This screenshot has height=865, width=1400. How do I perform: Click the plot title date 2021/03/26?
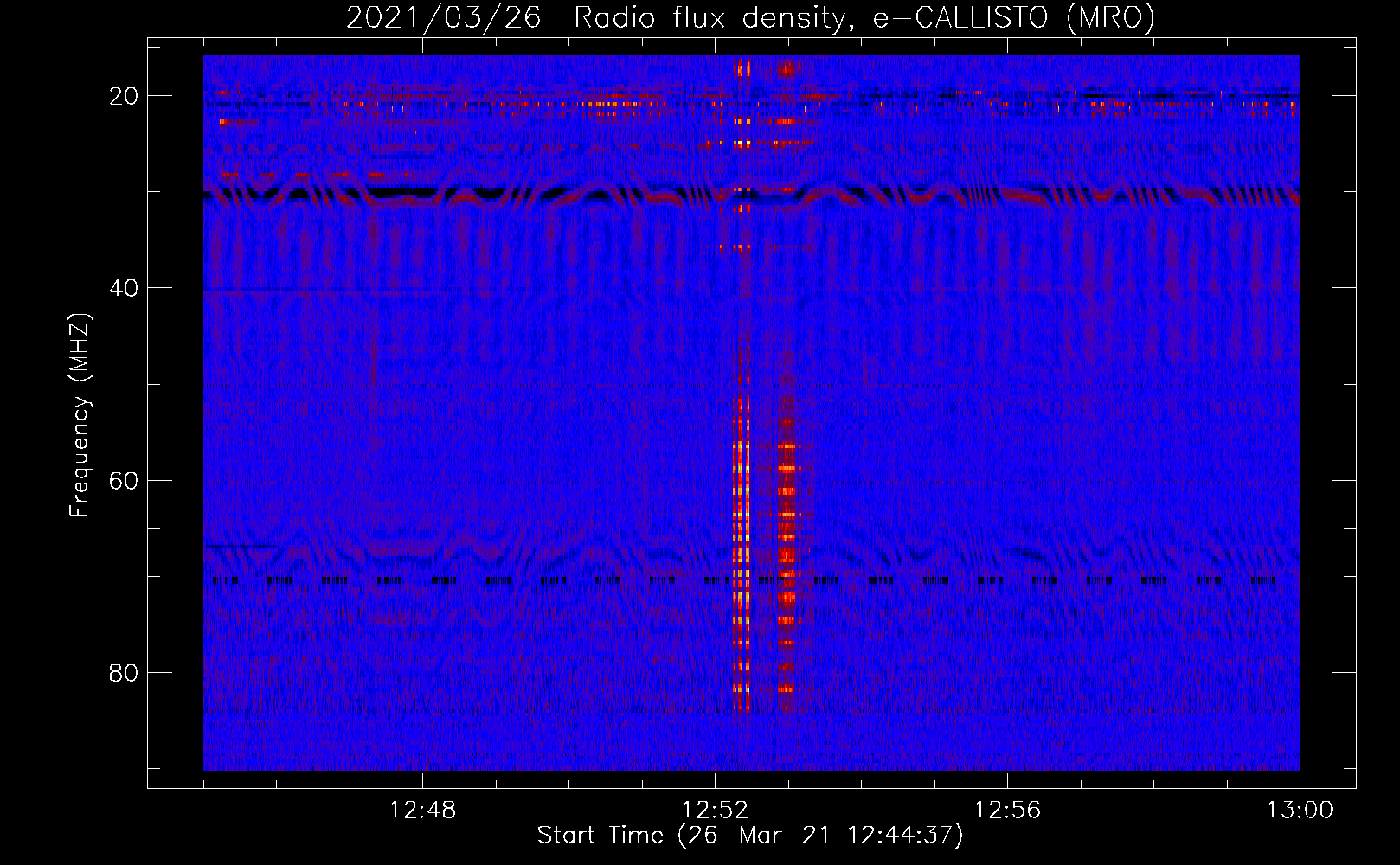(443, 18)
